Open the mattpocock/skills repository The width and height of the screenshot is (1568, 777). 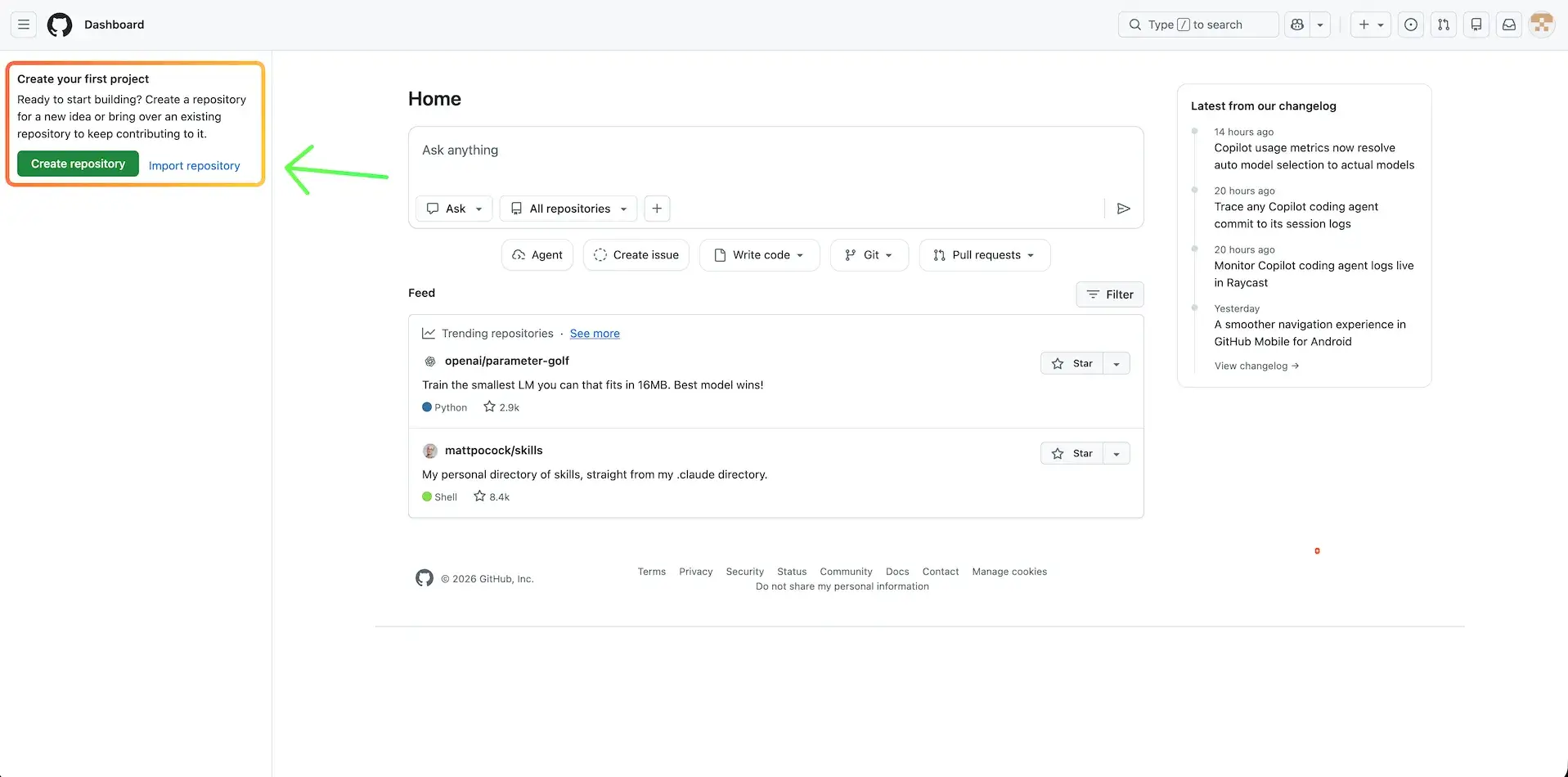(494, 451)
